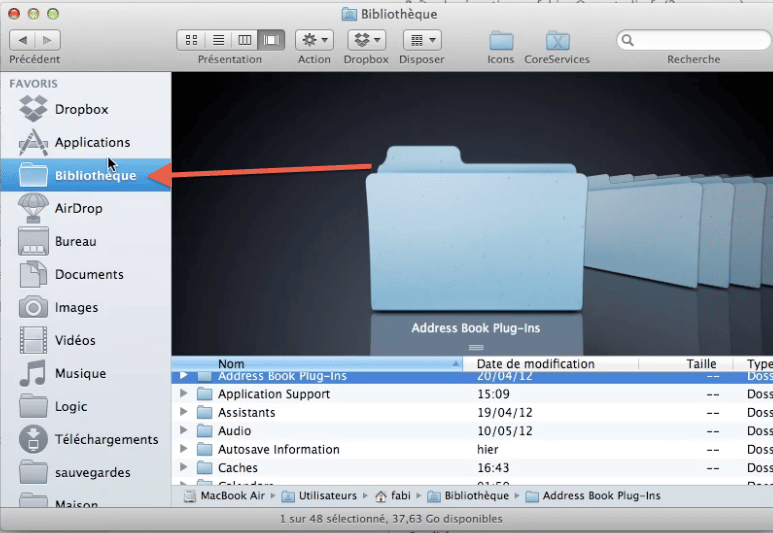Go forward with the right arrow button
773x533 pixels.
pos(48,40)
